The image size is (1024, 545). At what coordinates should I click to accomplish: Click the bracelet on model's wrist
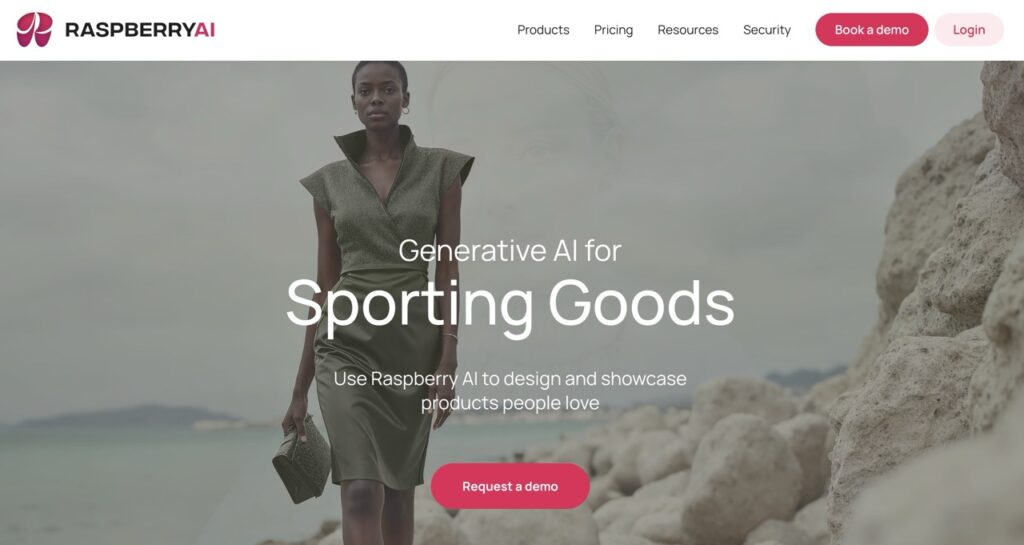pos(449,336)
